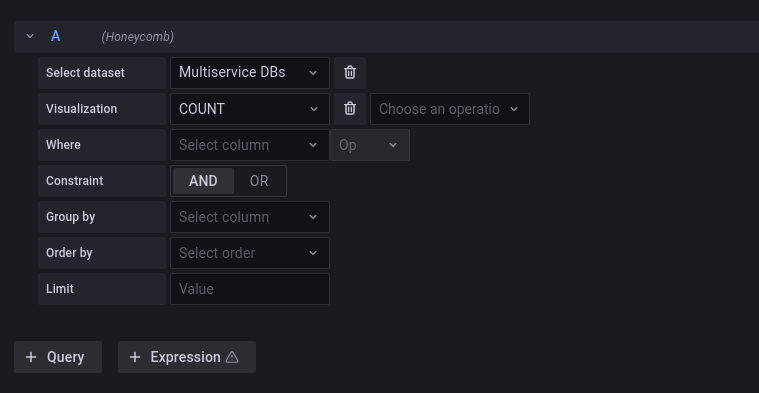This screenshot has height=393, width=759.
Task: Add a new Query
Action: point(58,357)
